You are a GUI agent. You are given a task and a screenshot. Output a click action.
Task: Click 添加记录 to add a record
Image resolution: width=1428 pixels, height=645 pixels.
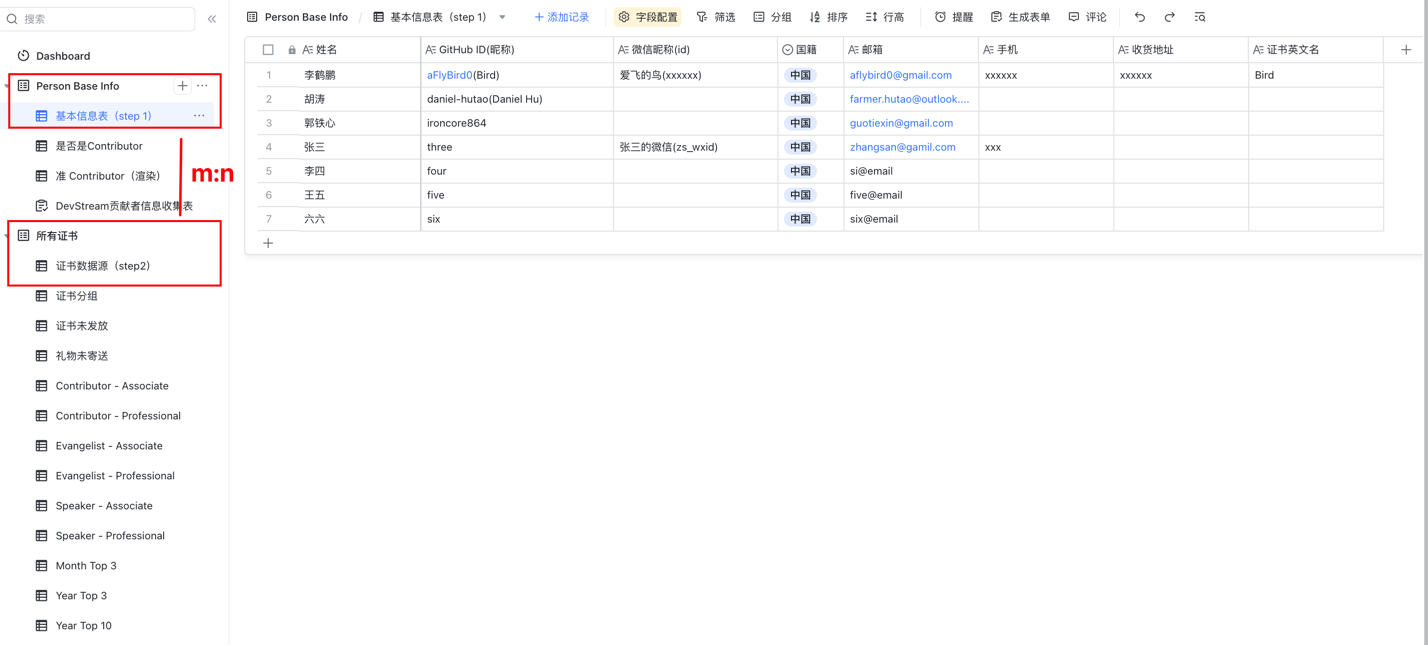(x=561, y=17)
